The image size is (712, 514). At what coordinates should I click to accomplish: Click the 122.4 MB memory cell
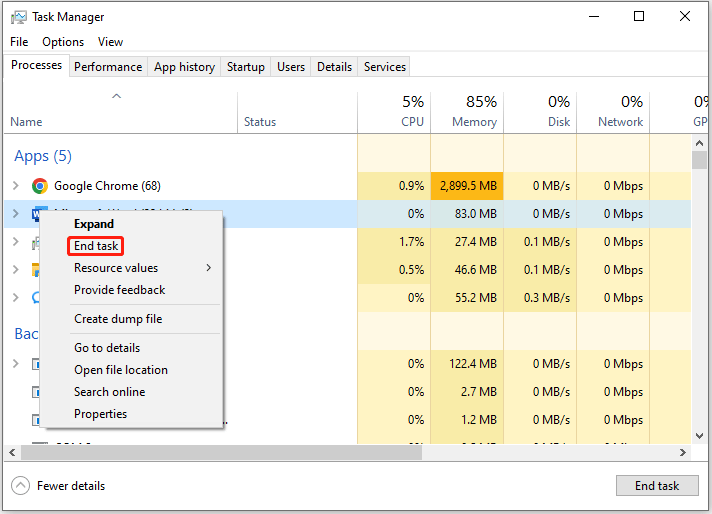(467, 364)
